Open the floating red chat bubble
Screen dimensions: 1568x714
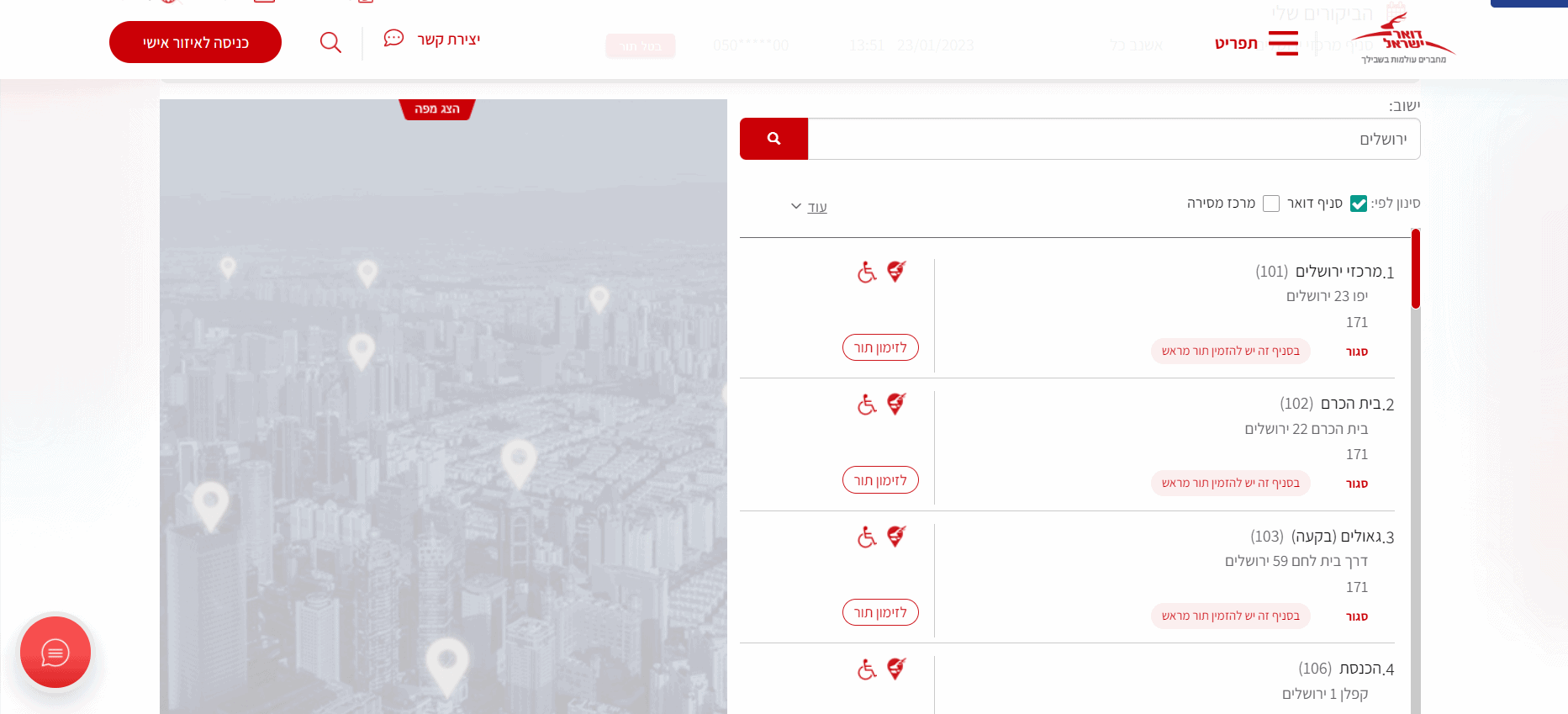(55, 653)
